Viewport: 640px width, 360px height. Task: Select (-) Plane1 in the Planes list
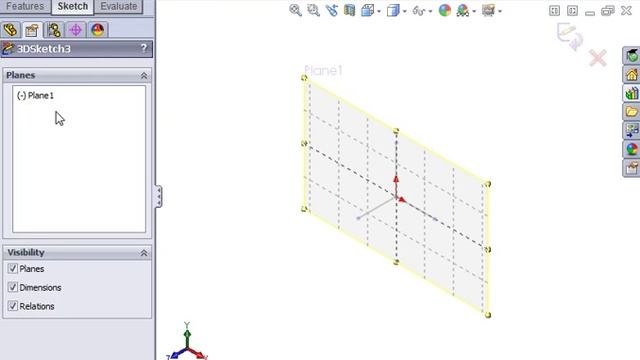(x=35, y=96)
